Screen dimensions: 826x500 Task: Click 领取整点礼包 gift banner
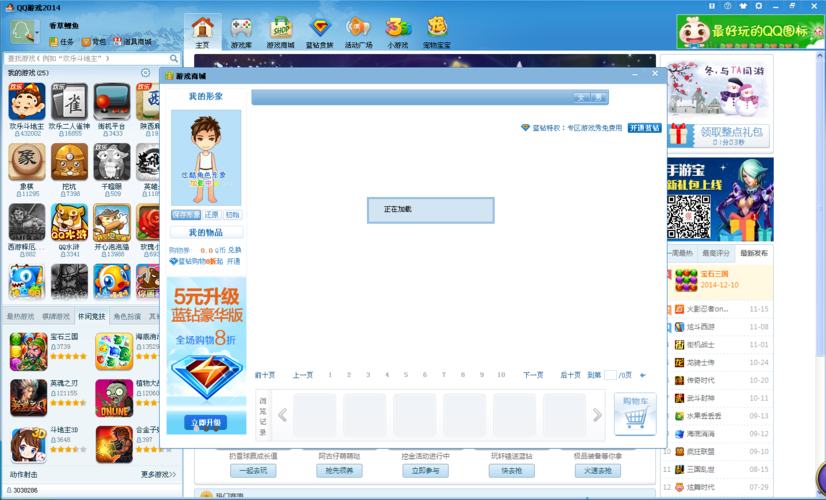[719, 135]
